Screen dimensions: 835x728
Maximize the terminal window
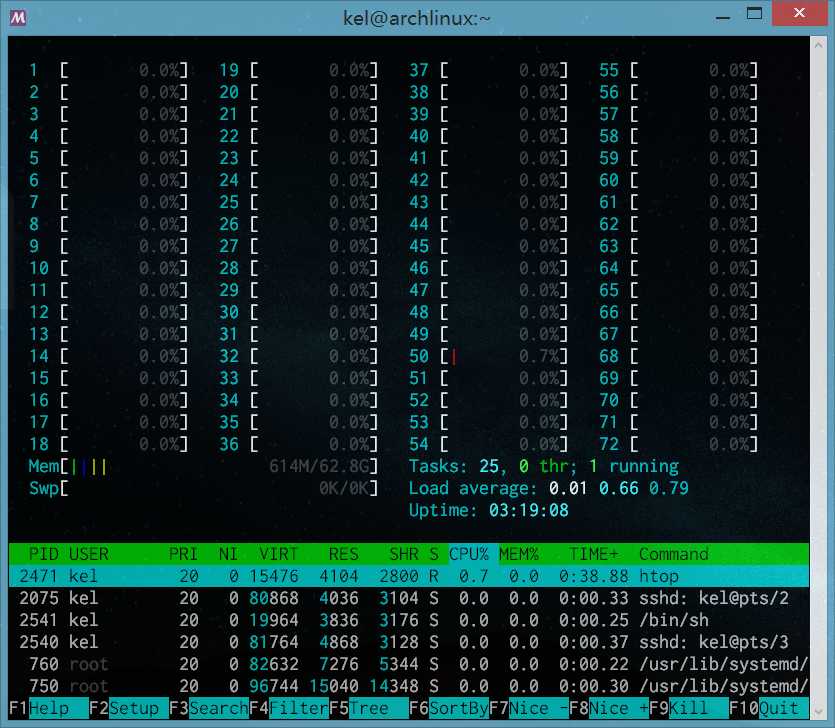tap(754, 13)
